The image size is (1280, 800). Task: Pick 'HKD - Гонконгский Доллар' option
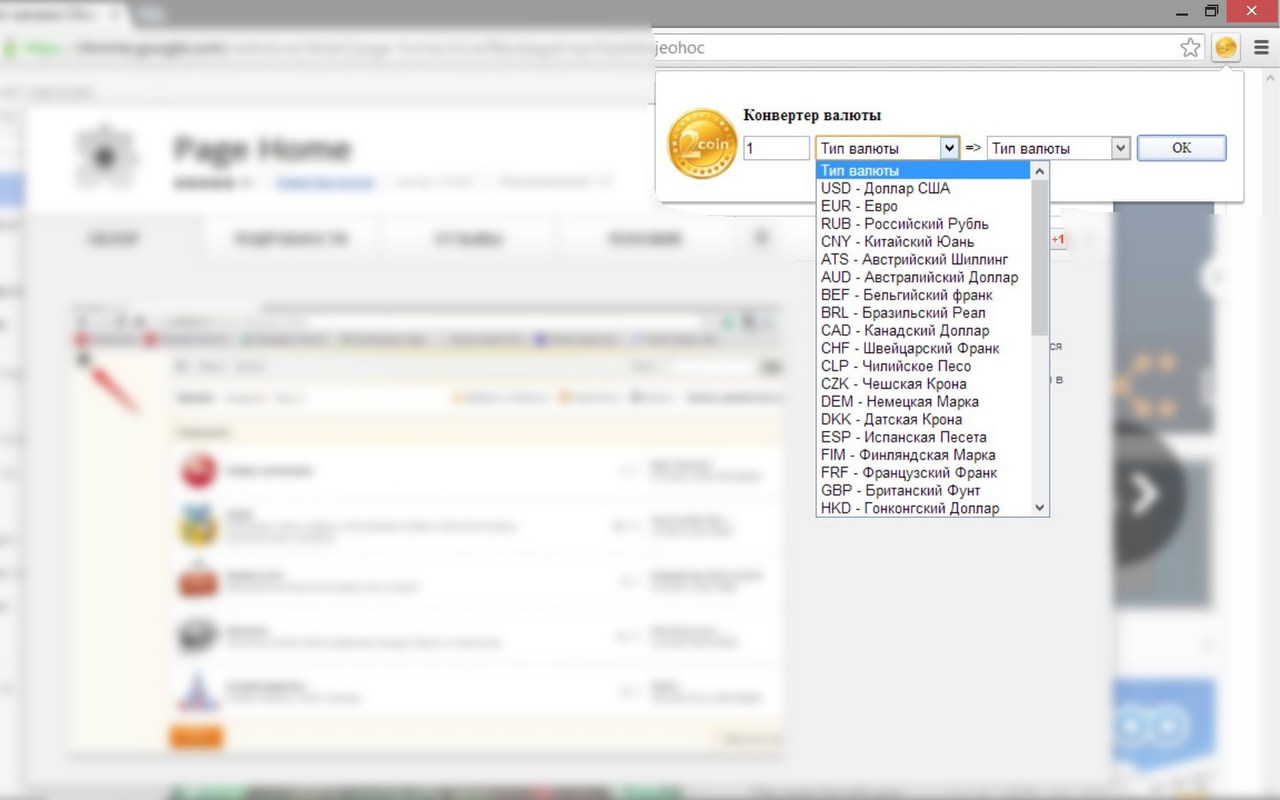pos(924,508)
